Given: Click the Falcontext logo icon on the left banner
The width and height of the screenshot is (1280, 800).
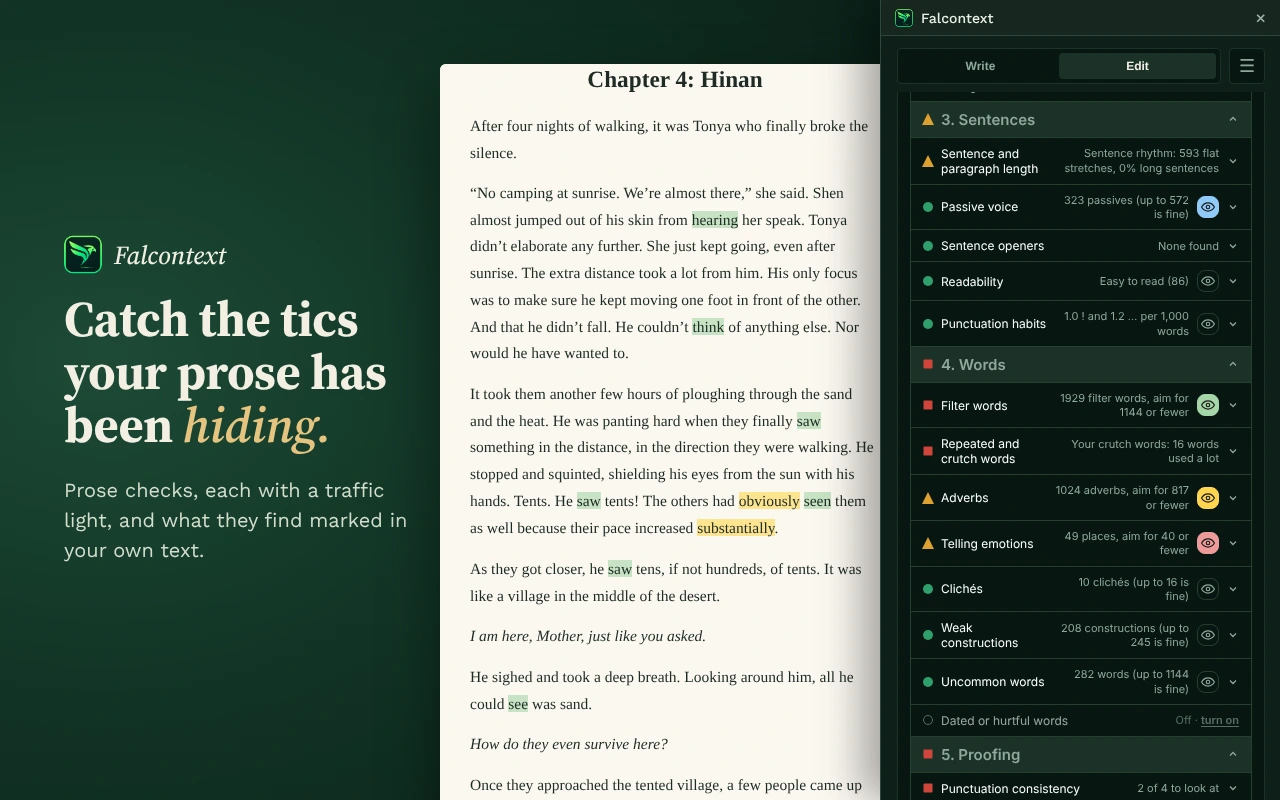Looking at the screenshot, I should click(x=83, y=255).
